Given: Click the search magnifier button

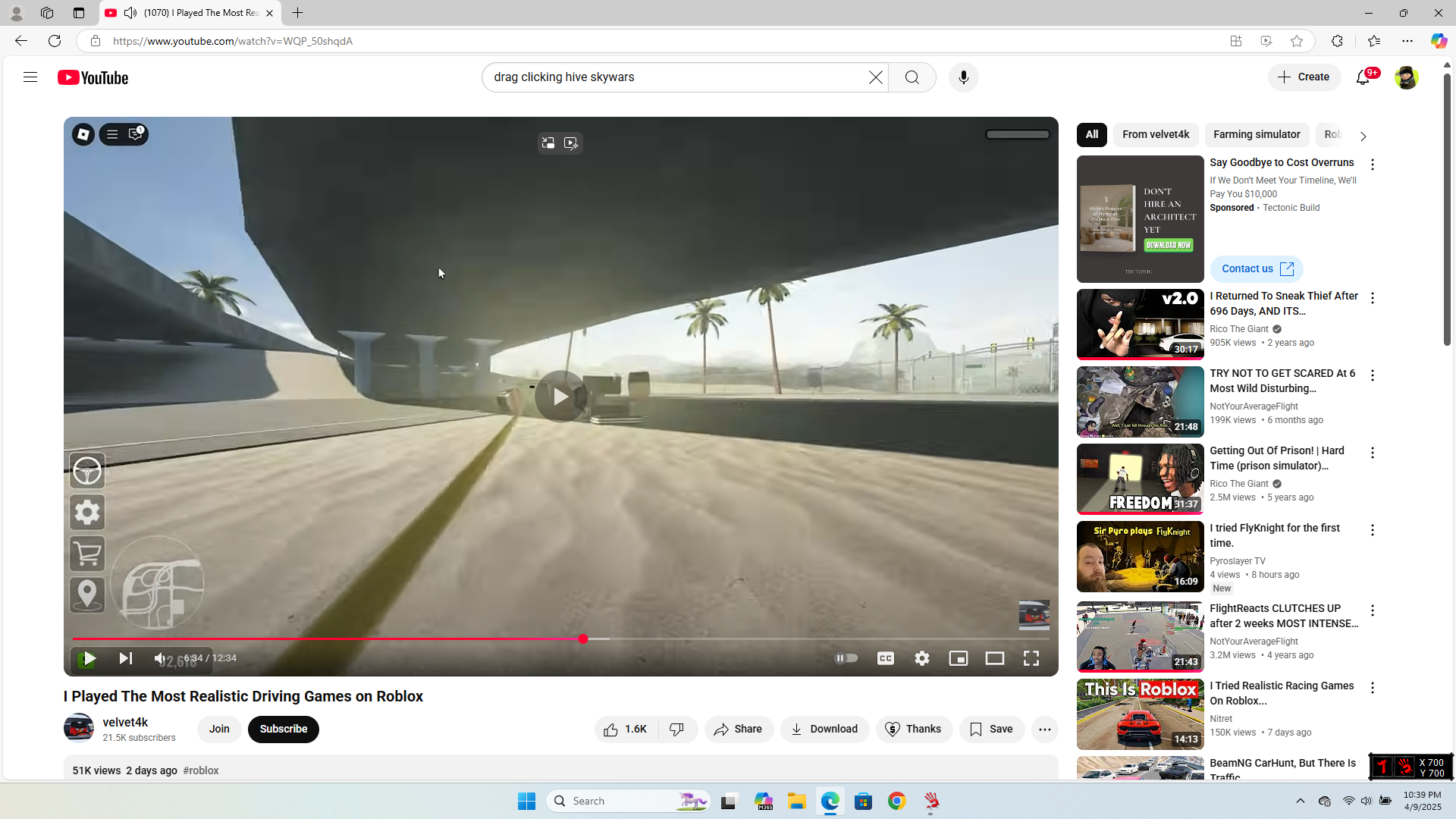Looking at the screenshot, I should click(912, 77).
